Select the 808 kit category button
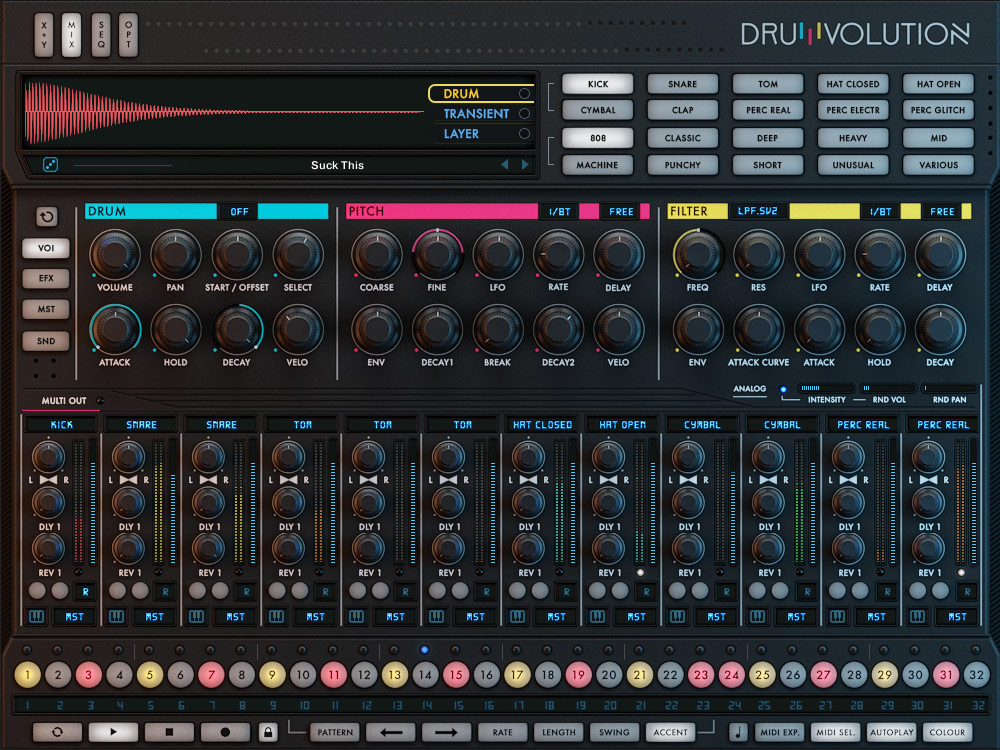 click(597, 137)
